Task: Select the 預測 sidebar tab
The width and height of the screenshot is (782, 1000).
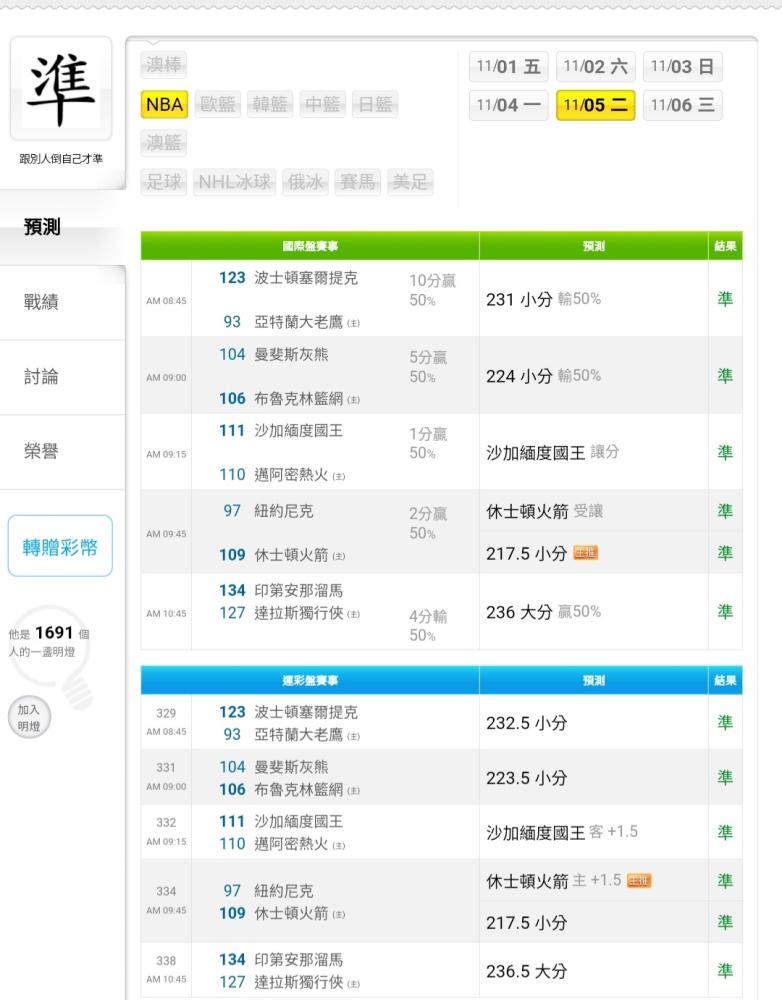Action: [41, 227]
